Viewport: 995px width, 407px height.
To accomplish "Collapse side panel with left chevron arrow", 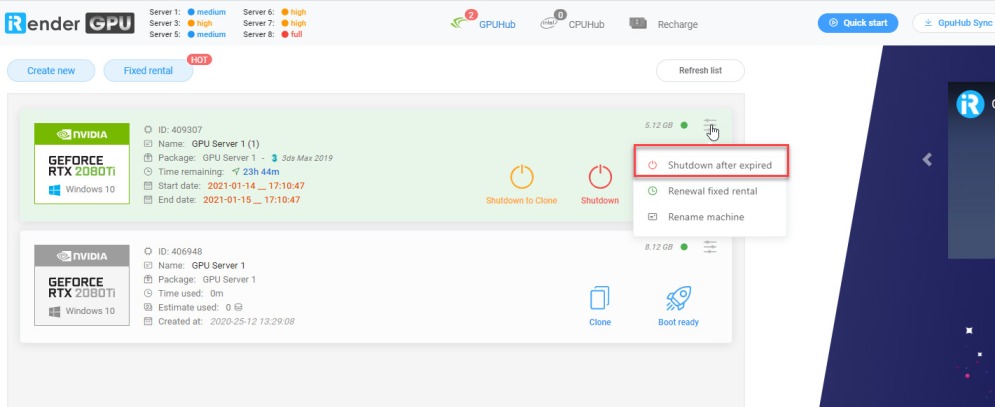I will tap(927, 159).
